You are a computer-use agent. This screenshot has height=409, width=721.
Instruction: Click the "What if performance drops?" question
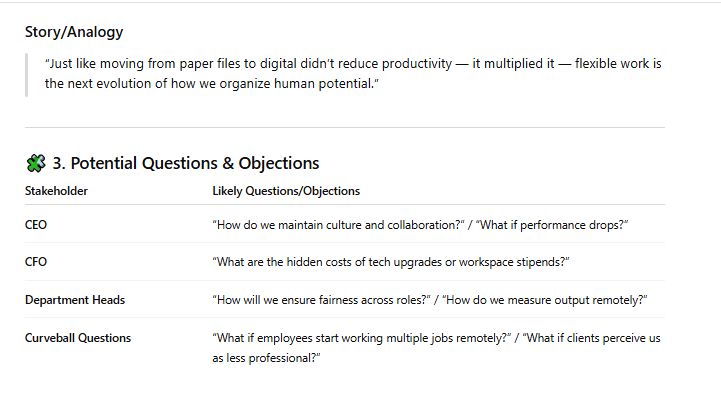click(552, 225)
